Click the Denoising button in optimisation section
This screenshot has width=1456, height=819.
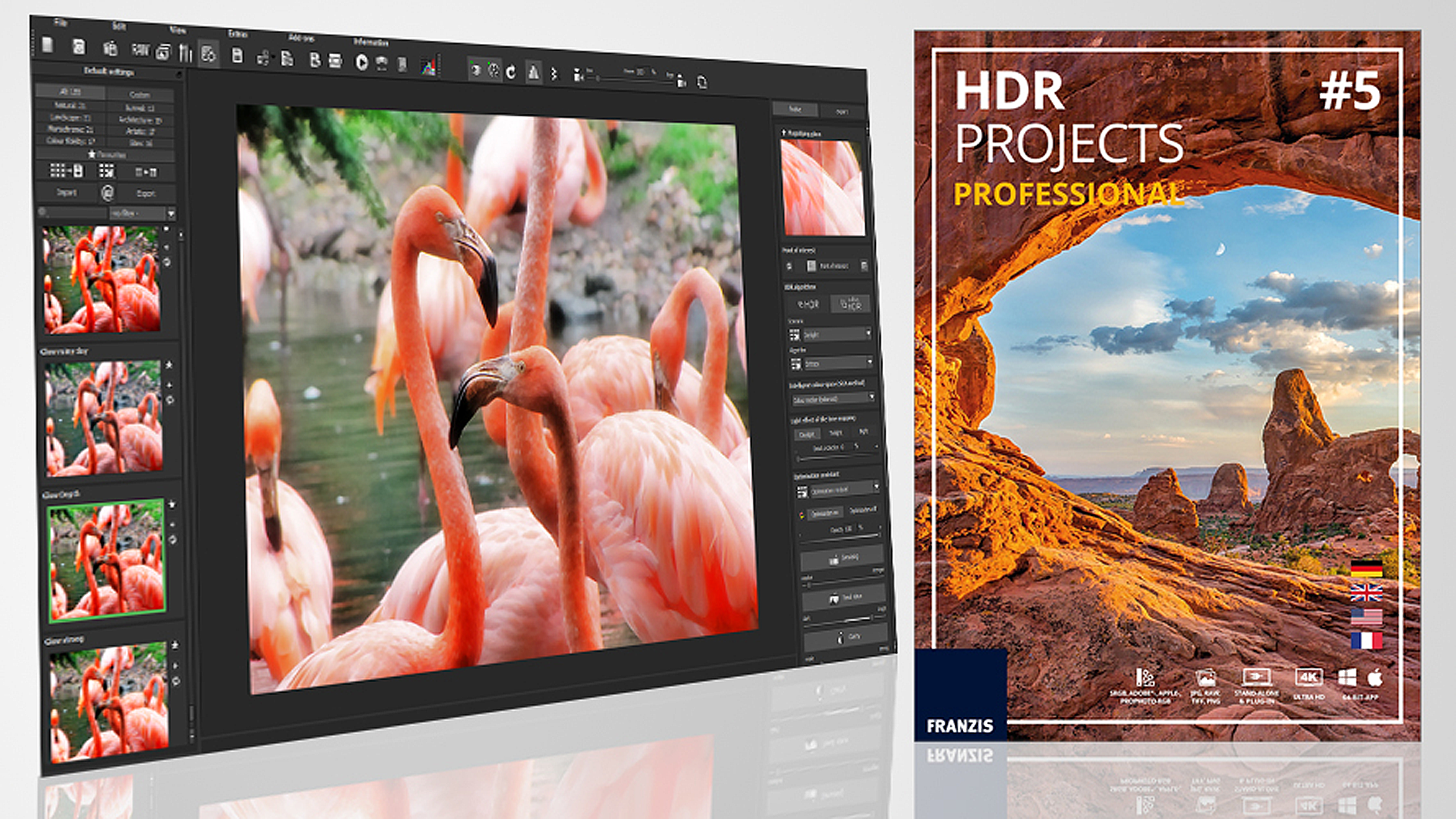pos(843,557)
